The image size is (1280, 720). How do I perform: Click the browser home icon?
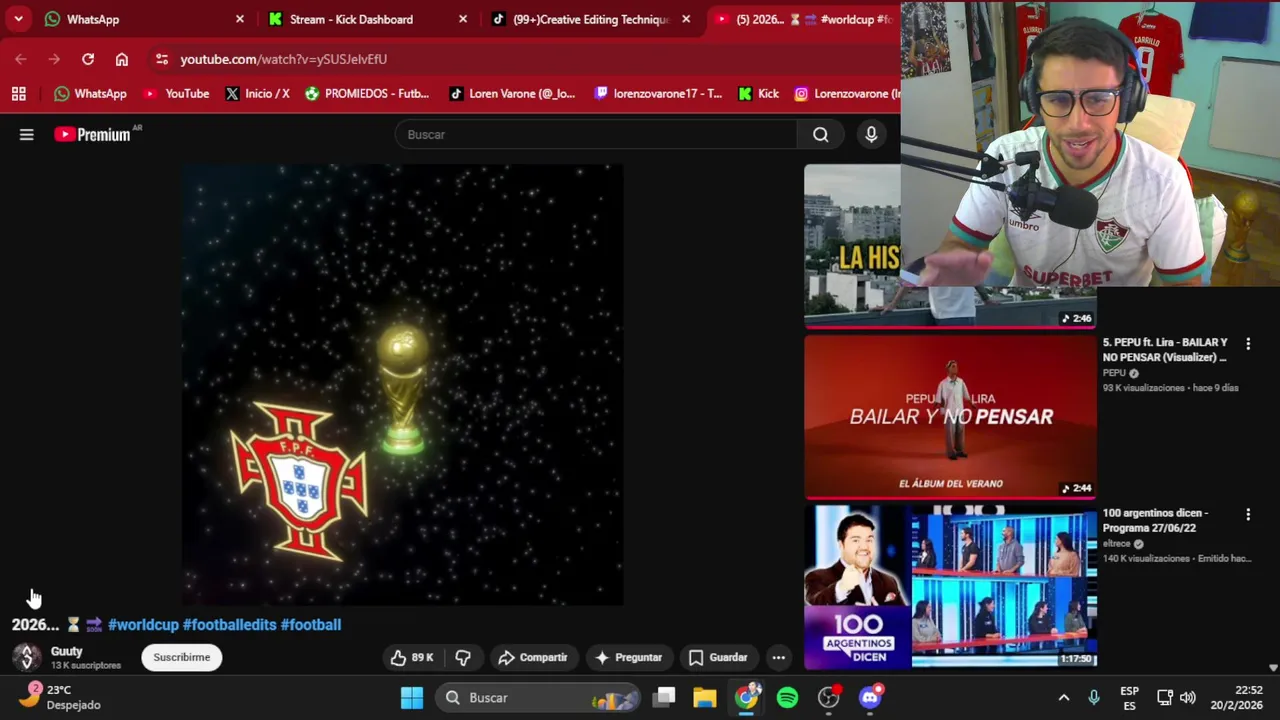click(122, 59)
